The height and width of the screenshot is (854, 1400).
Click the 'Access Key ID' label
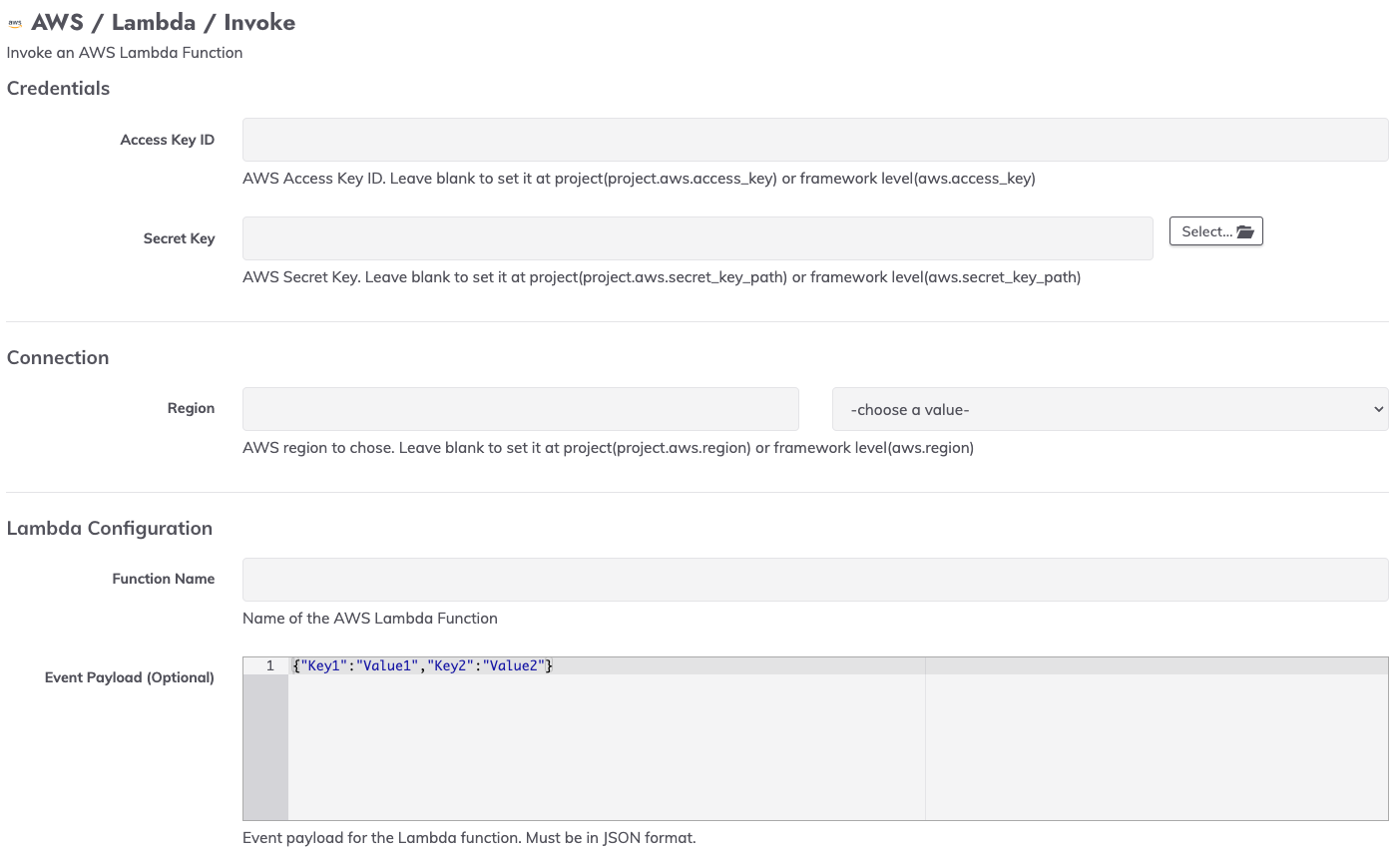click(168, 140)
